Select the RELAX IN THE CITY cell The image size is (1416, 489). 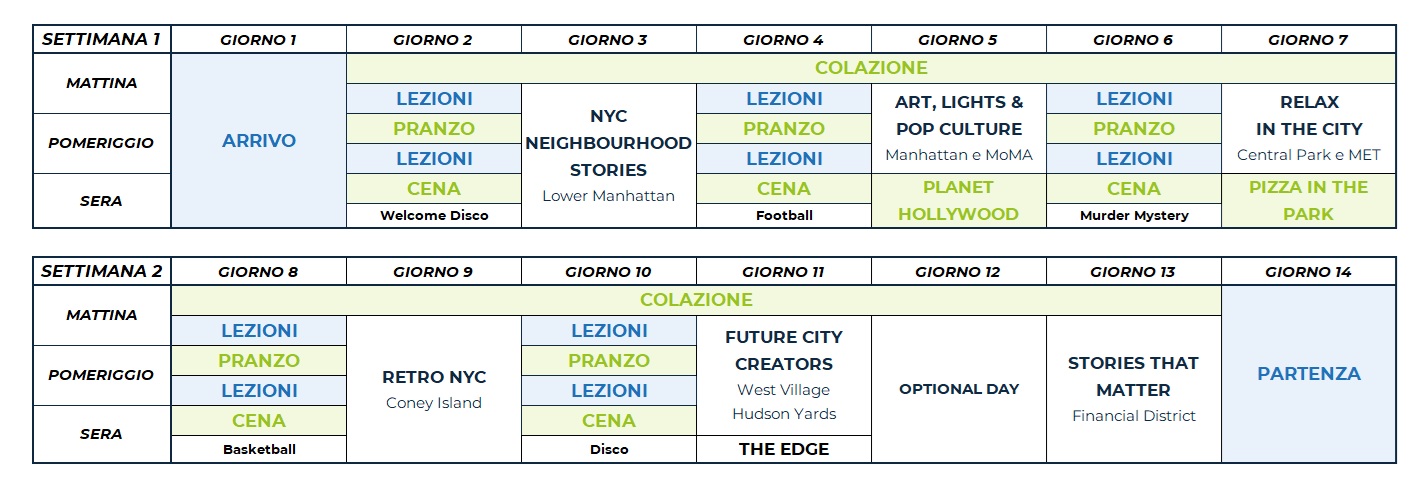[x=1308, y=128]
